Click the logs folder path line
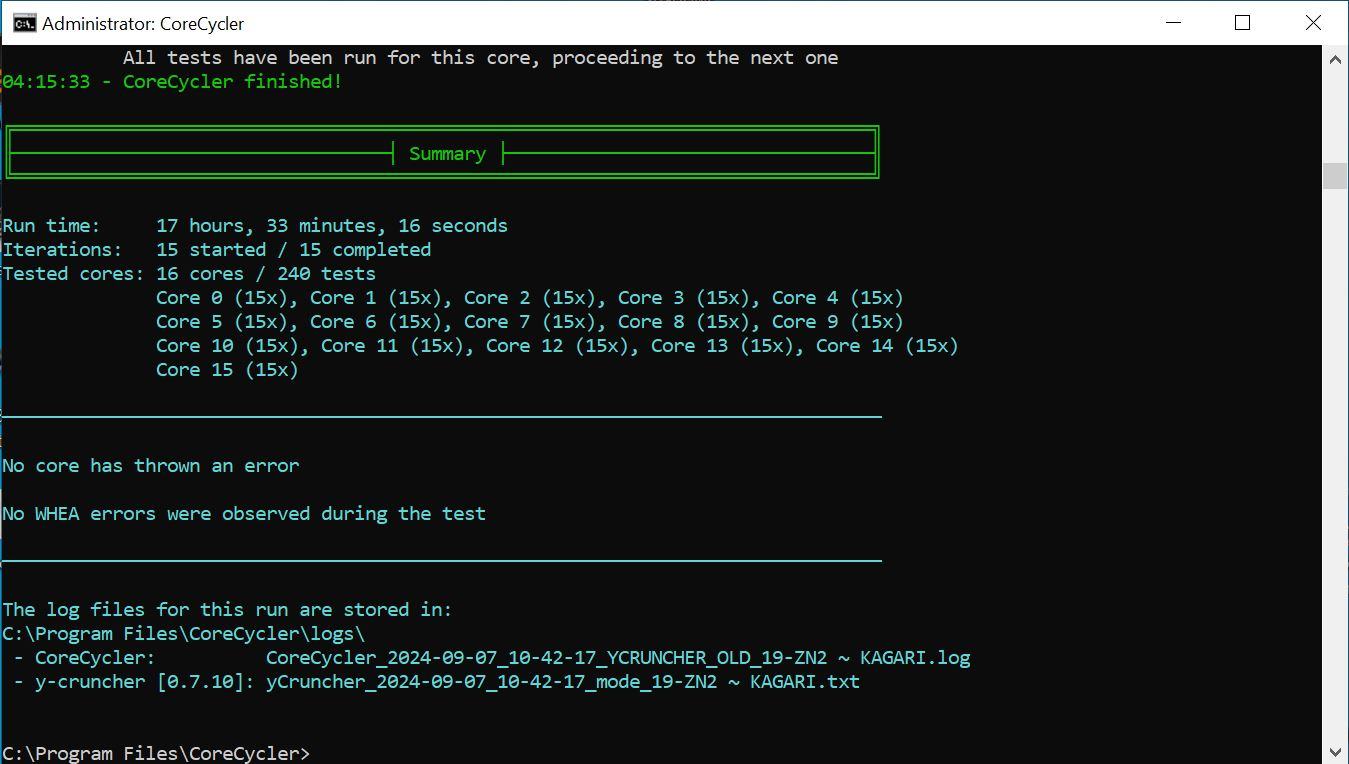The width and height of the screenshot is (1349, 764). pyautogui.click(x=184, y=634)
